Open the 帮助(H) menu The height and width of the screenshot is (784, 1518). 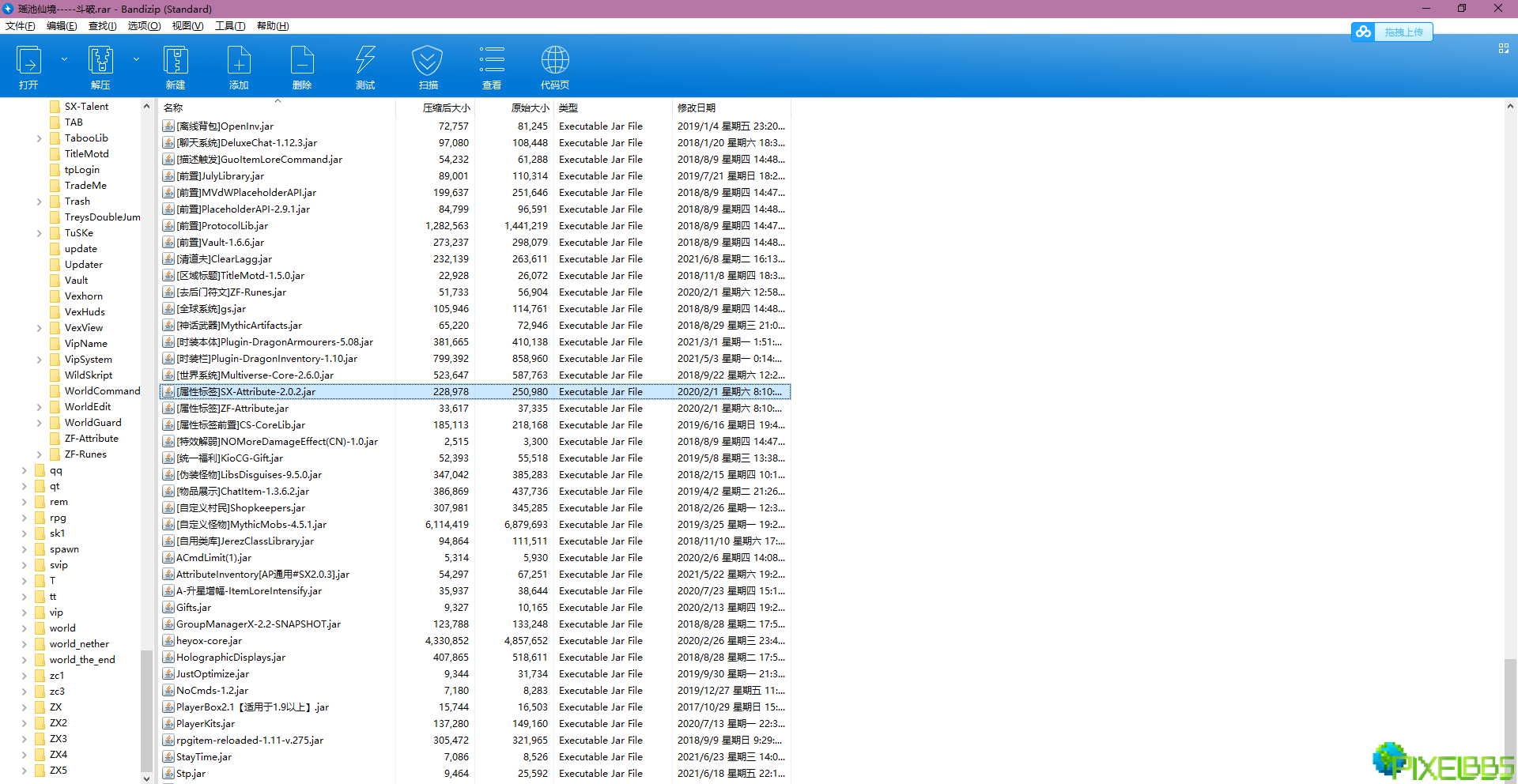(273, 26)
